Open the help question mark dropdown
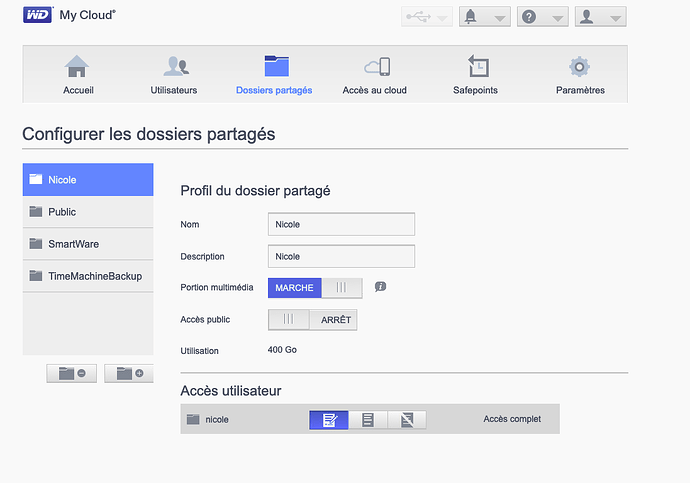This screenshot has height=483, width=690. pyautogui.click(x=543, y=17)
